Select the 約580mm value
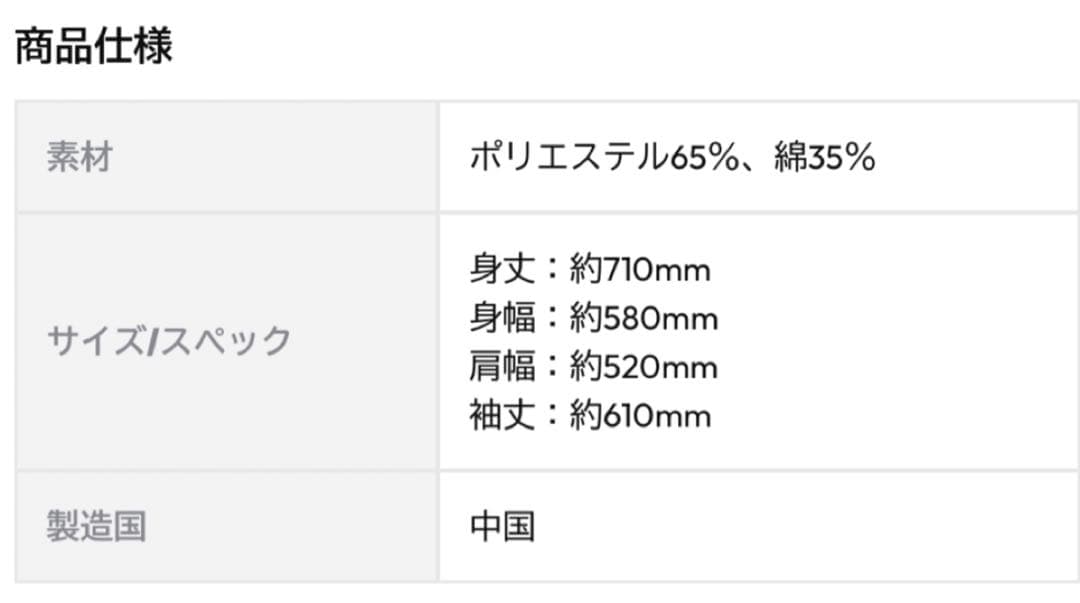This screenshot has width=1080, height=603. coord(644,319)
